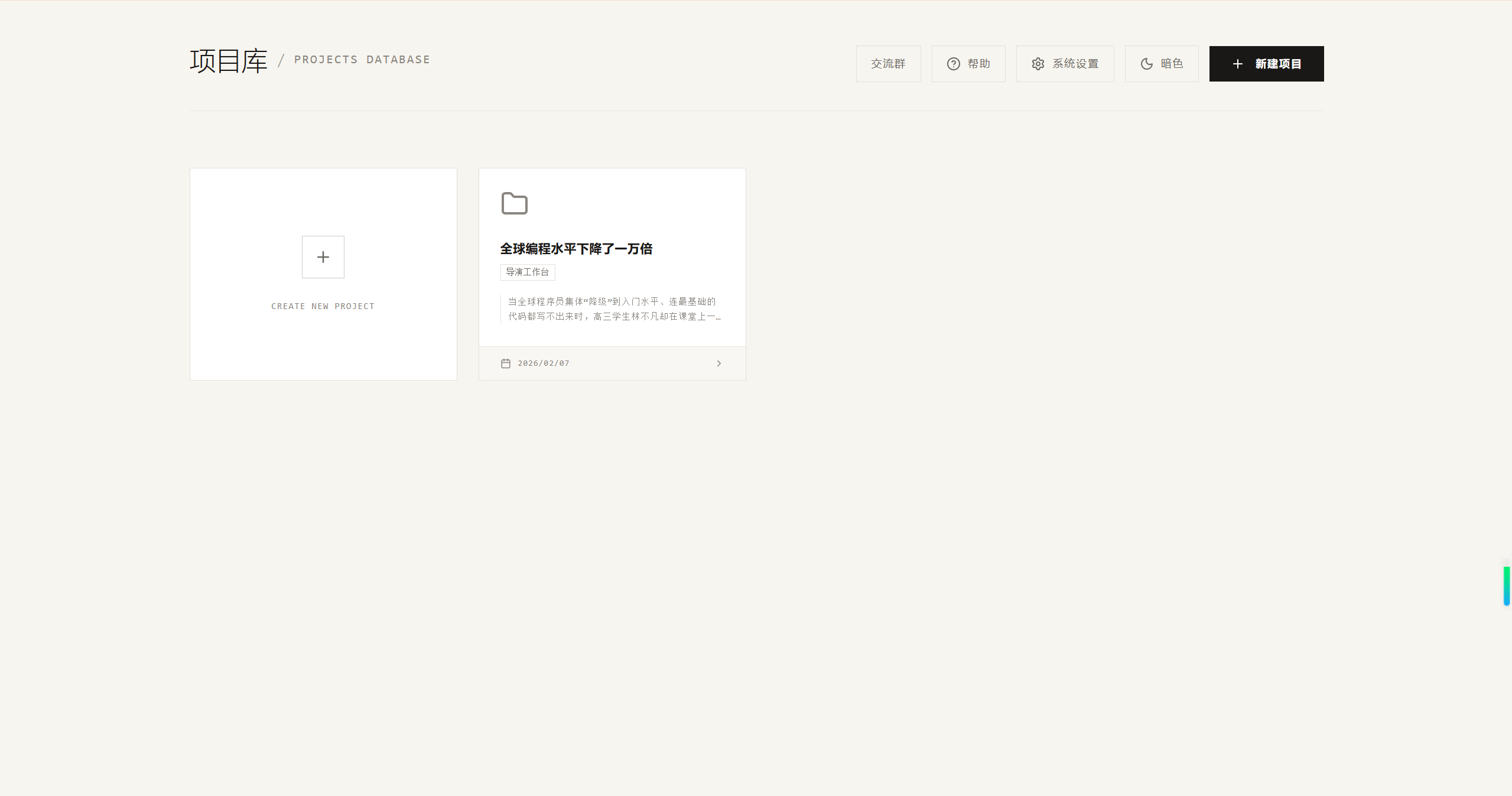Click the folder icon on the project card
The width and height of the screenshot is (1512, 796).
tap(514, 203)
